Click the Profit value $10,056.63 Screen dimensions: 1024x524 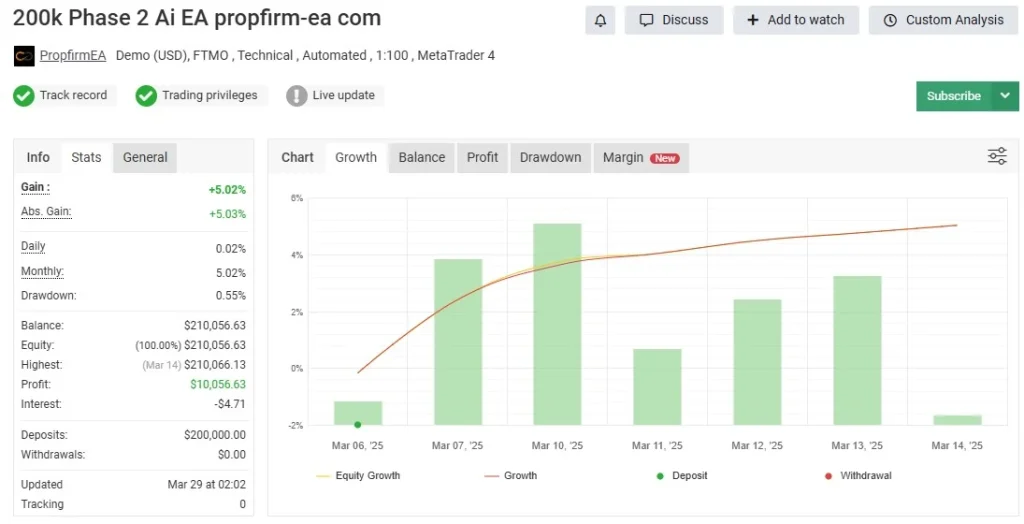point(218,384)
